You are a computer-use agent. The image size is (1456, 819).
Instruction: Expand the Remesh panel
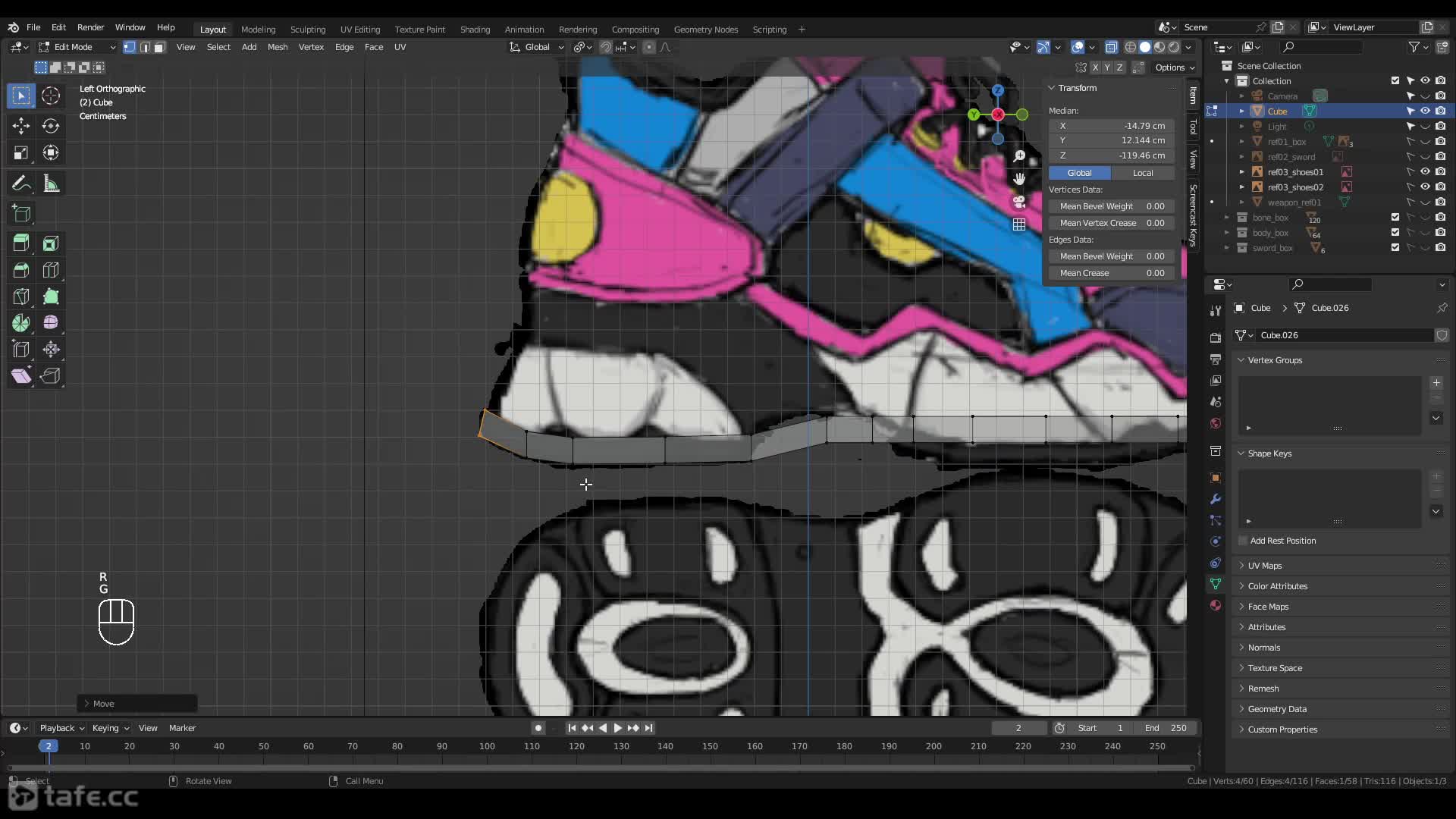point(1263,689)
